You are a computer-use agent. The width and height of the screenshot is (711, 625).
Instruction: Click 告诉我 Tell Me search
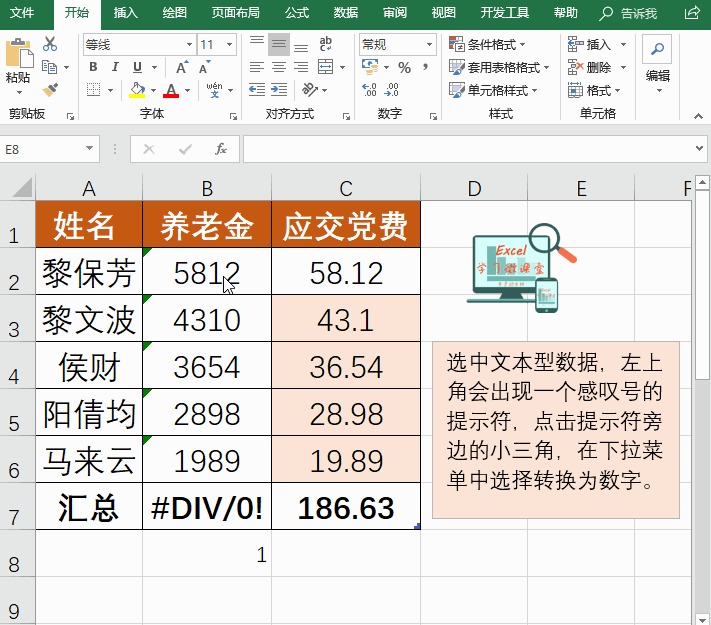[x=628, y=14]
